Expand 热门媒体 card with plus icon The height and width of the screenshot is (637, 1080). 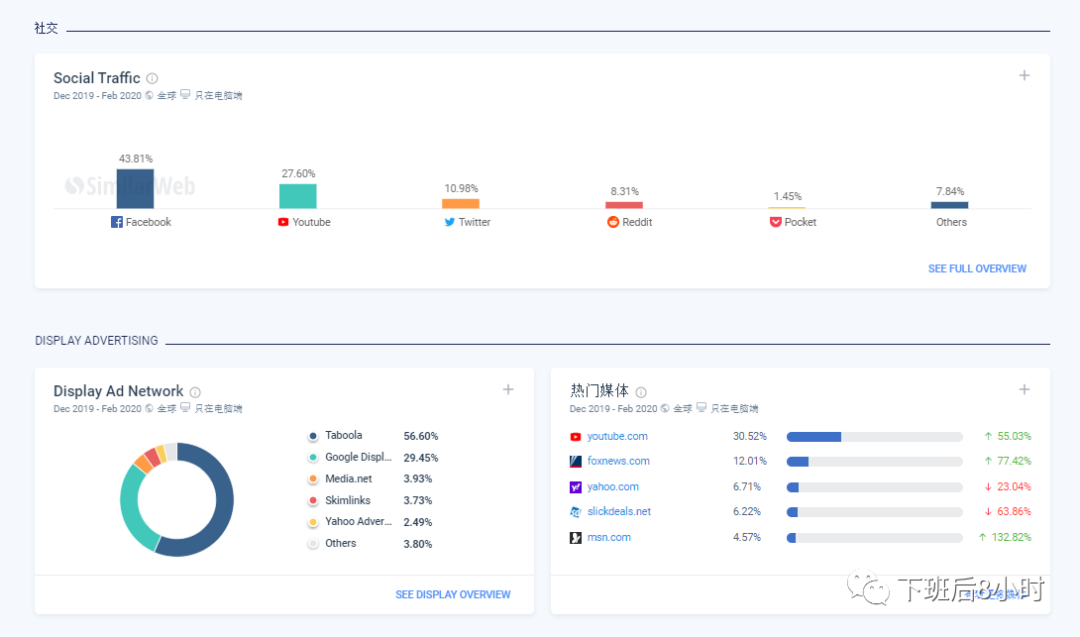pos(1024,390)
